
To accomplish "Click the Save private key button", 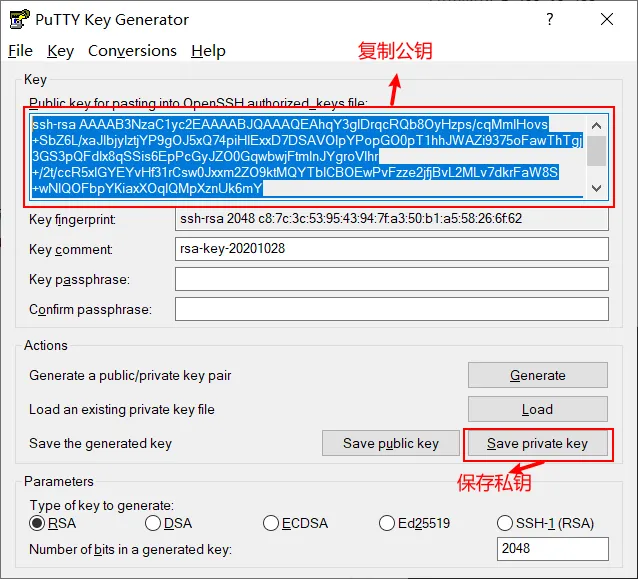I will tap(537, 443).
